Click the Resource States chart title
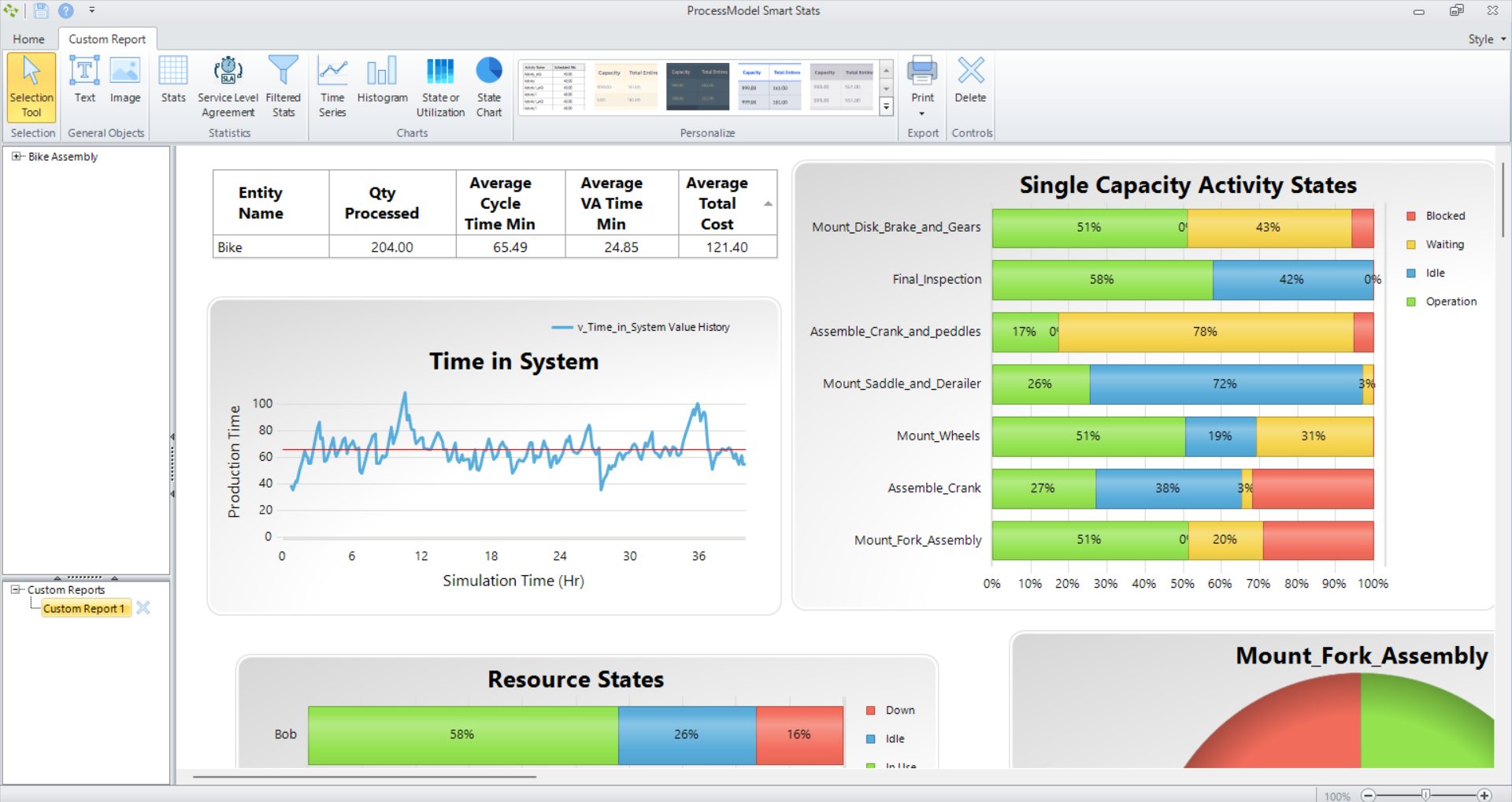This screenshot has width=1512, height=802. [x=576, y=679]
